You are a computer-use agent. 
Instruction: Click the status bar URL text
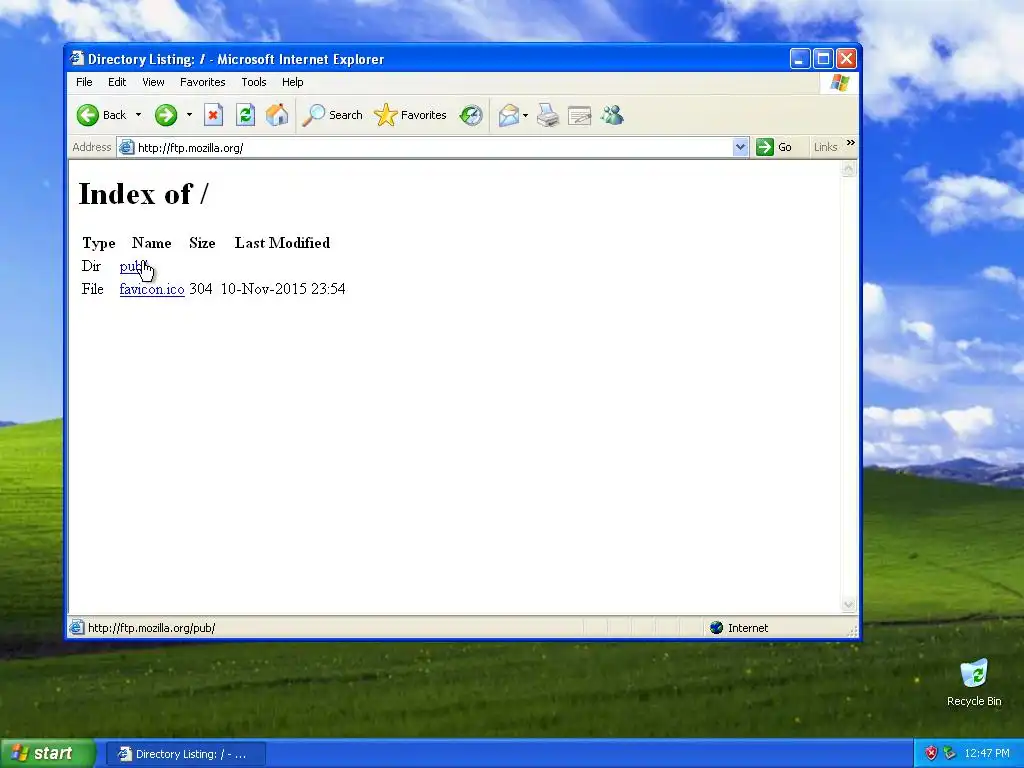click(152, 628)
